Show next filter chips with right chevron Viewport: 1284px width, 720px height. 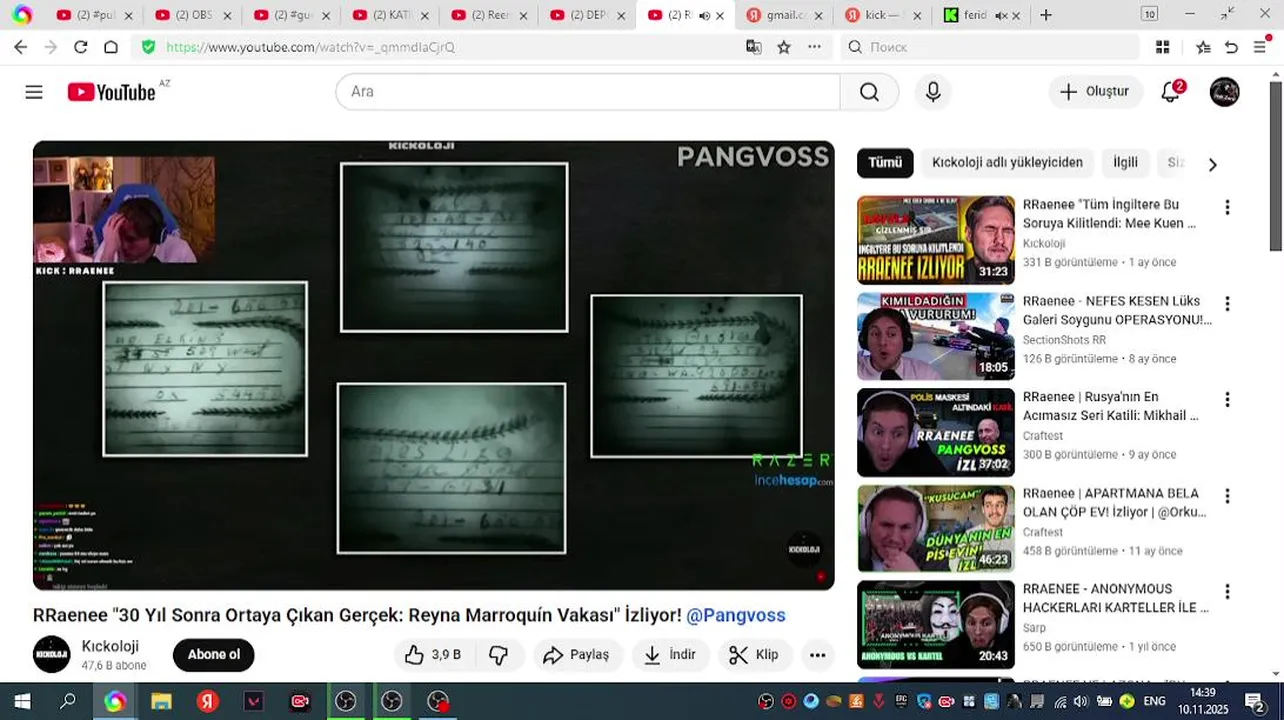pos(1212,164)
